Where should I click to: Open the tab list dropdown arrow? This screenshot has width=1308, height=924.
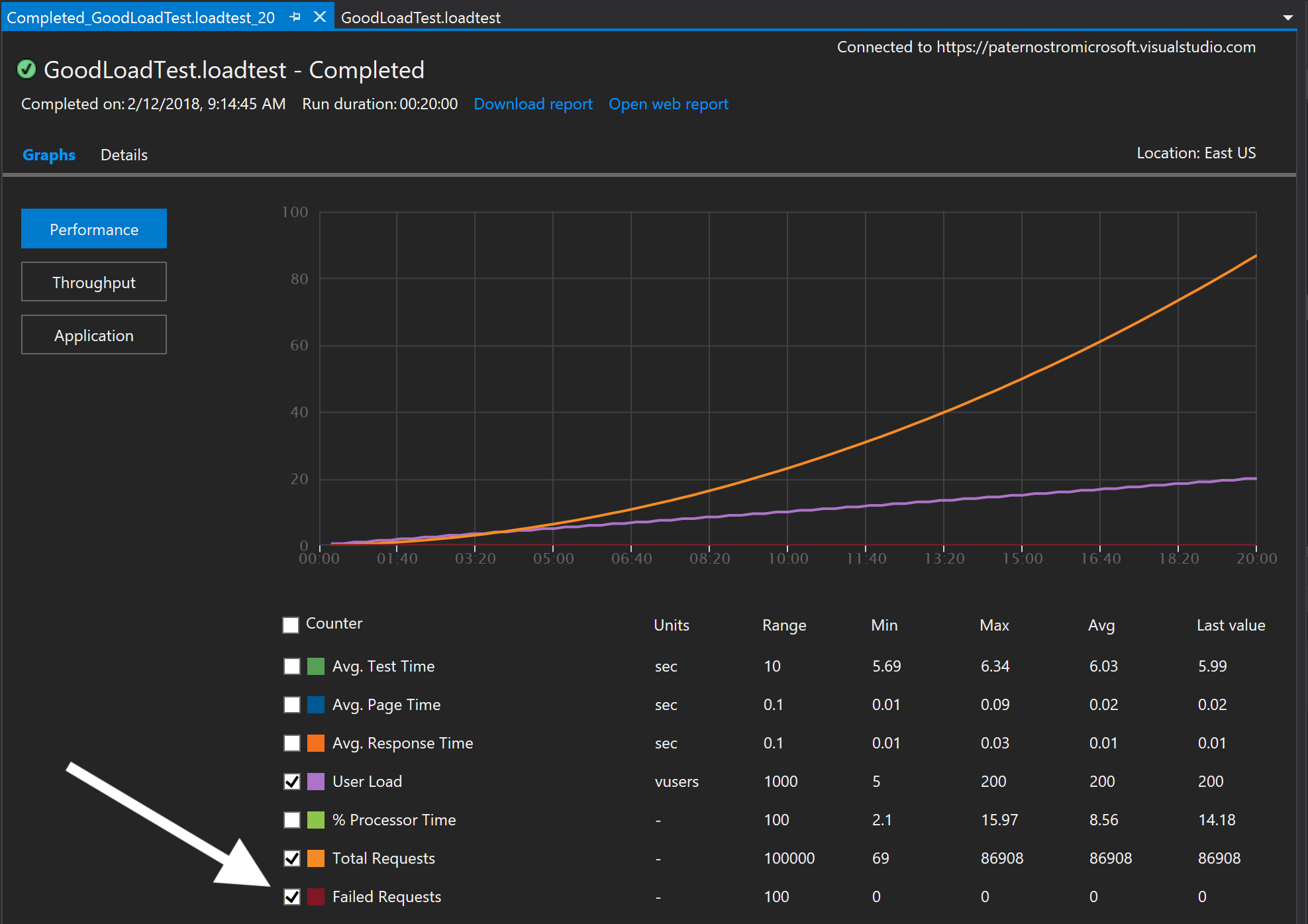1287,18
